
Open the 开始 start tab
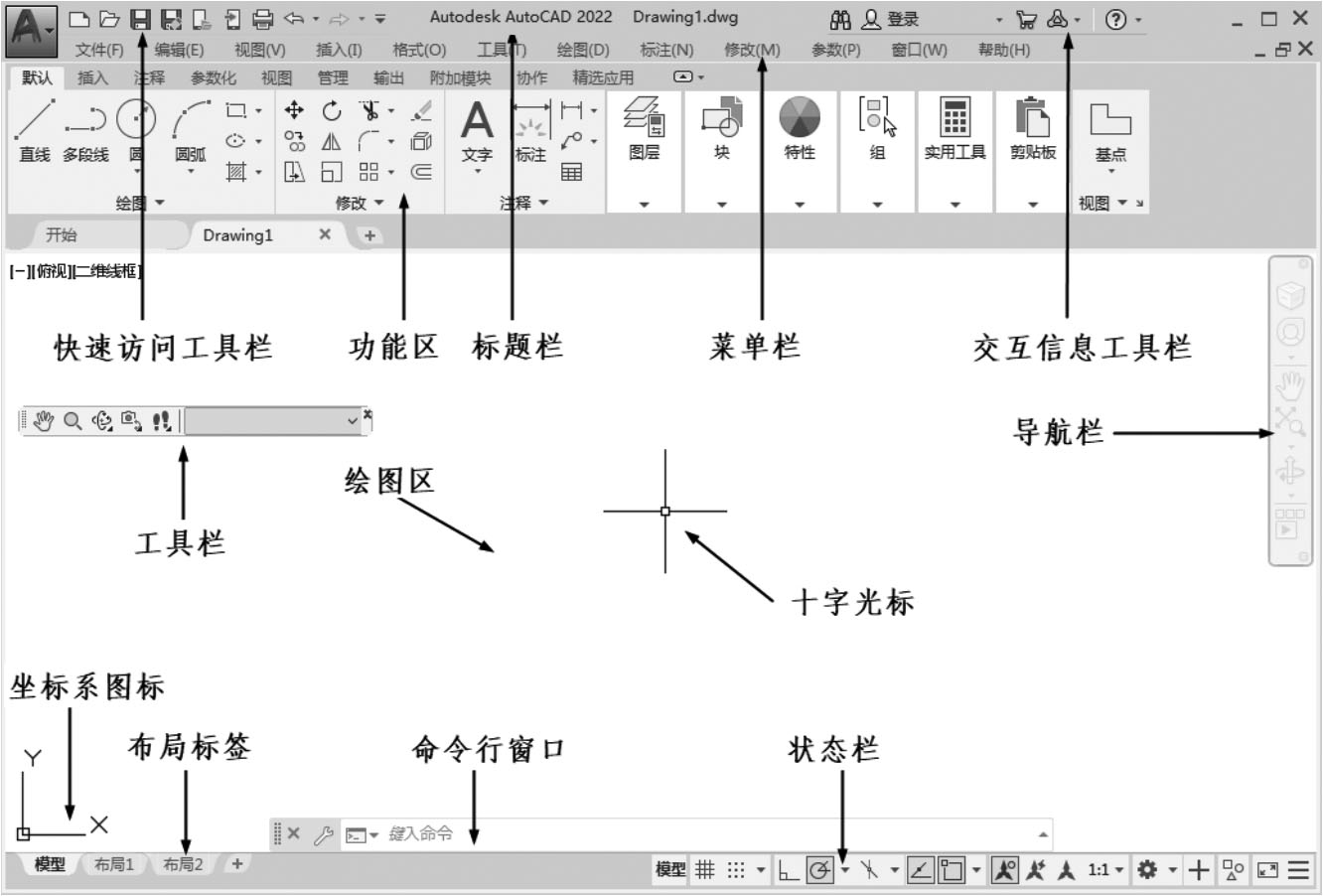pos(61,235)
